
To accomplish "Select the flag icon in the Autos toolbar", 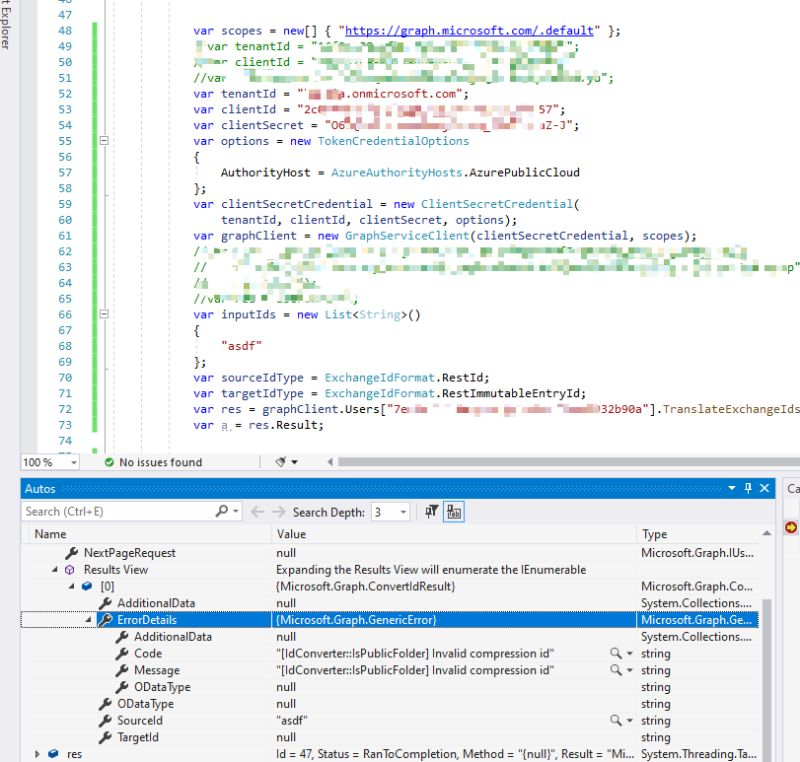I will tap(429, 512).
